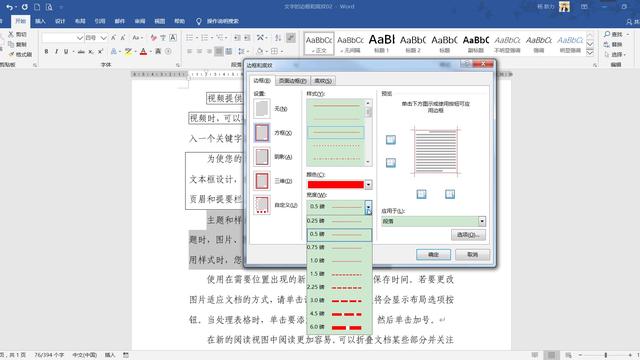
Task: Click the subscript x₂ icon
Action: 91,51
